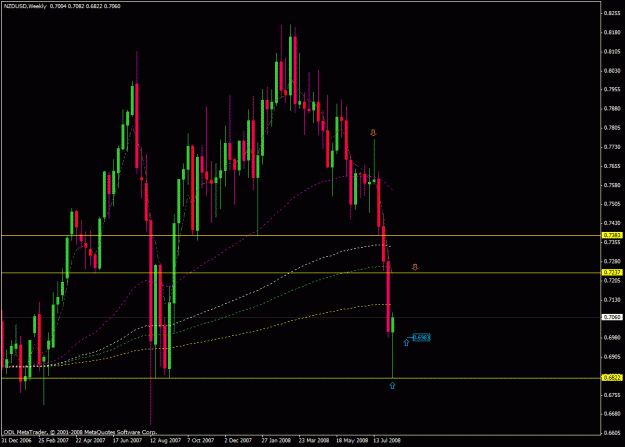The height and width of the screenshot is (447, 625).
Task: Click the 0.7655 price axis label
Action: pyautogui.click(x=612, y=166)
